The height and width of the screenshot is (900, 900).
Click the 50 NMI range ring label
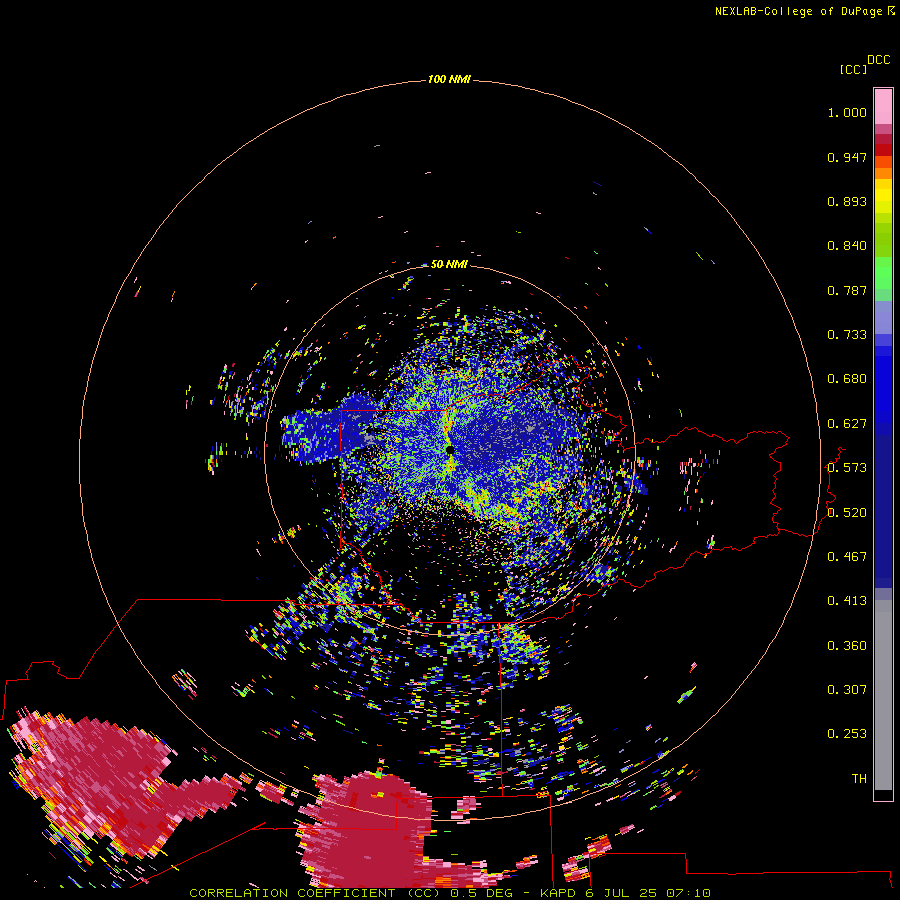coord(449,264)
